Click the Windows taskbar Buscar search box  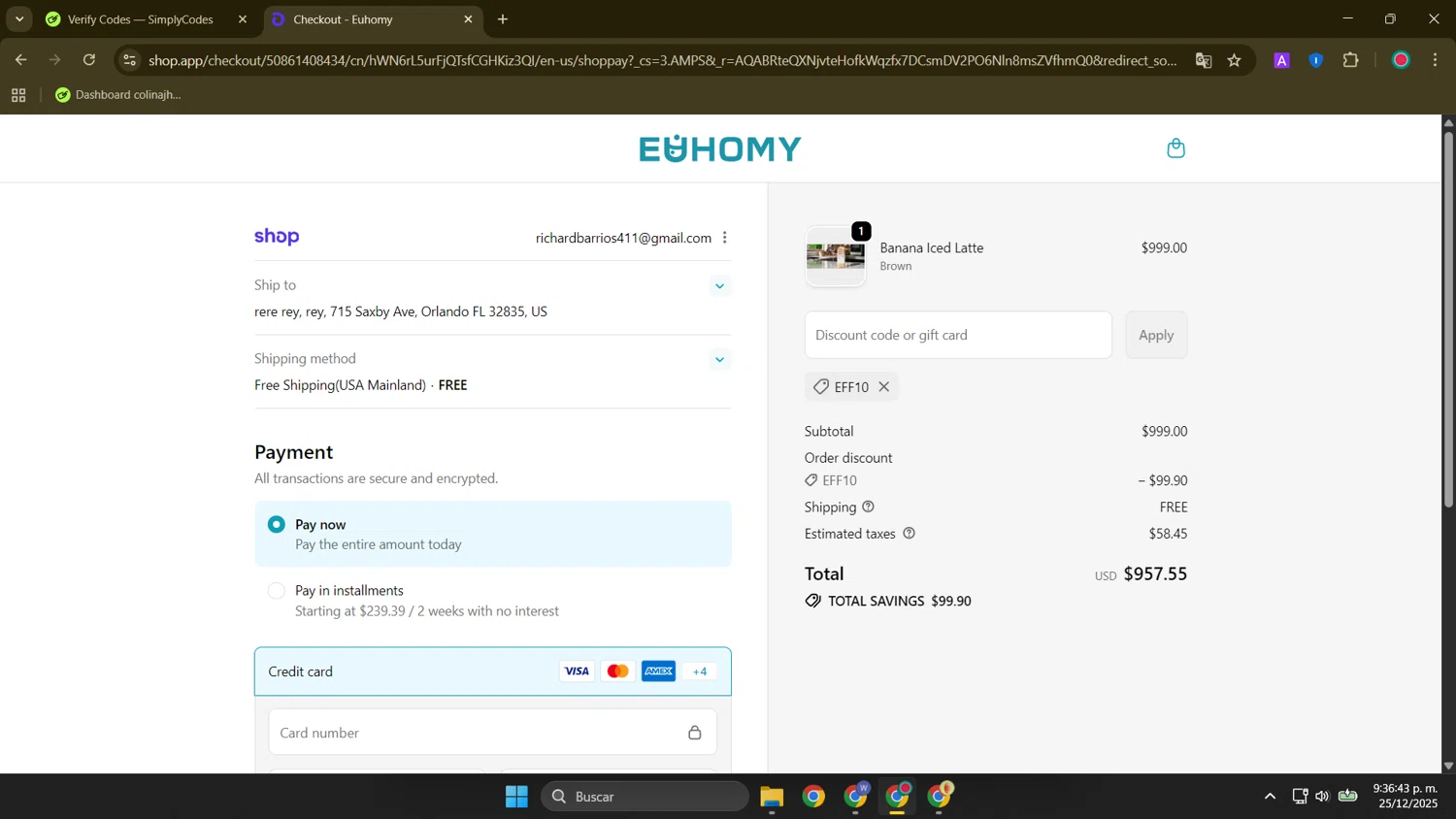(x=645, y=797)
